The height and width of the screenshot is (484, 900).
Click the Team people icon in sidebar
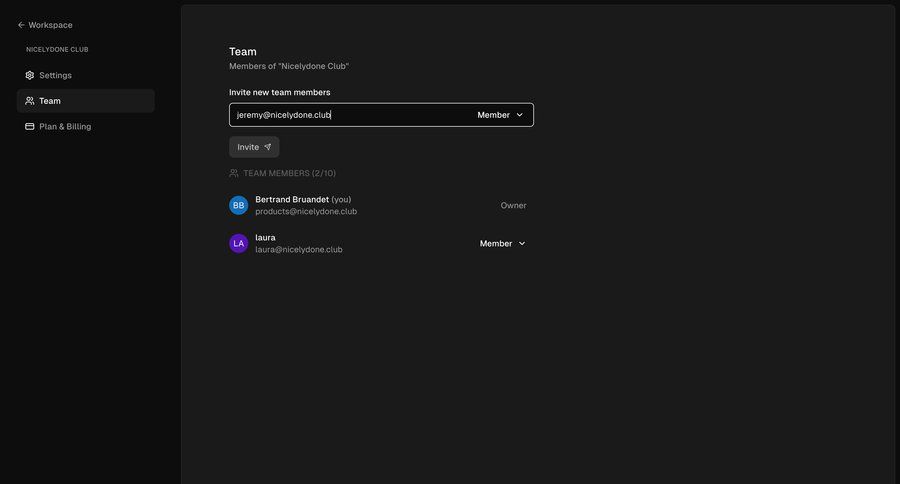30,101
